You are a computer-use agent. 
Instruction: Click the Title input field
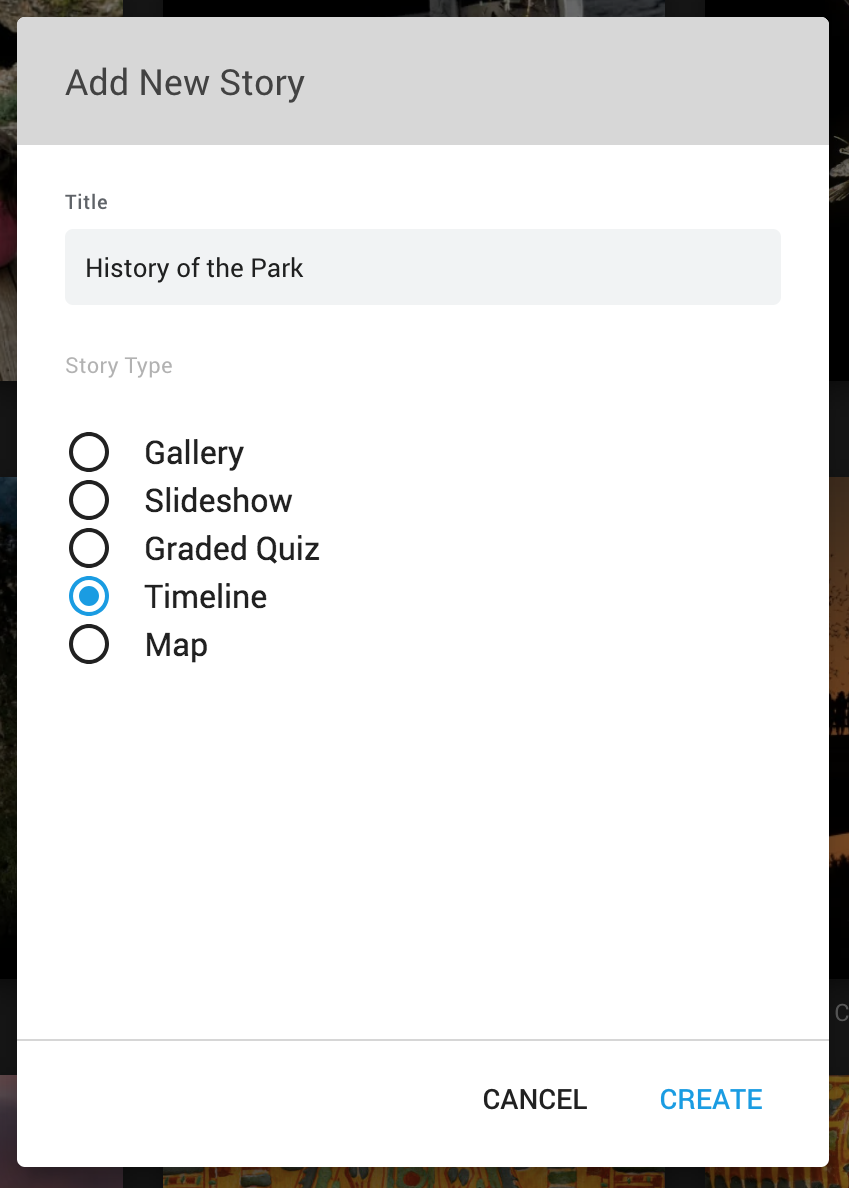click(423, 267)
